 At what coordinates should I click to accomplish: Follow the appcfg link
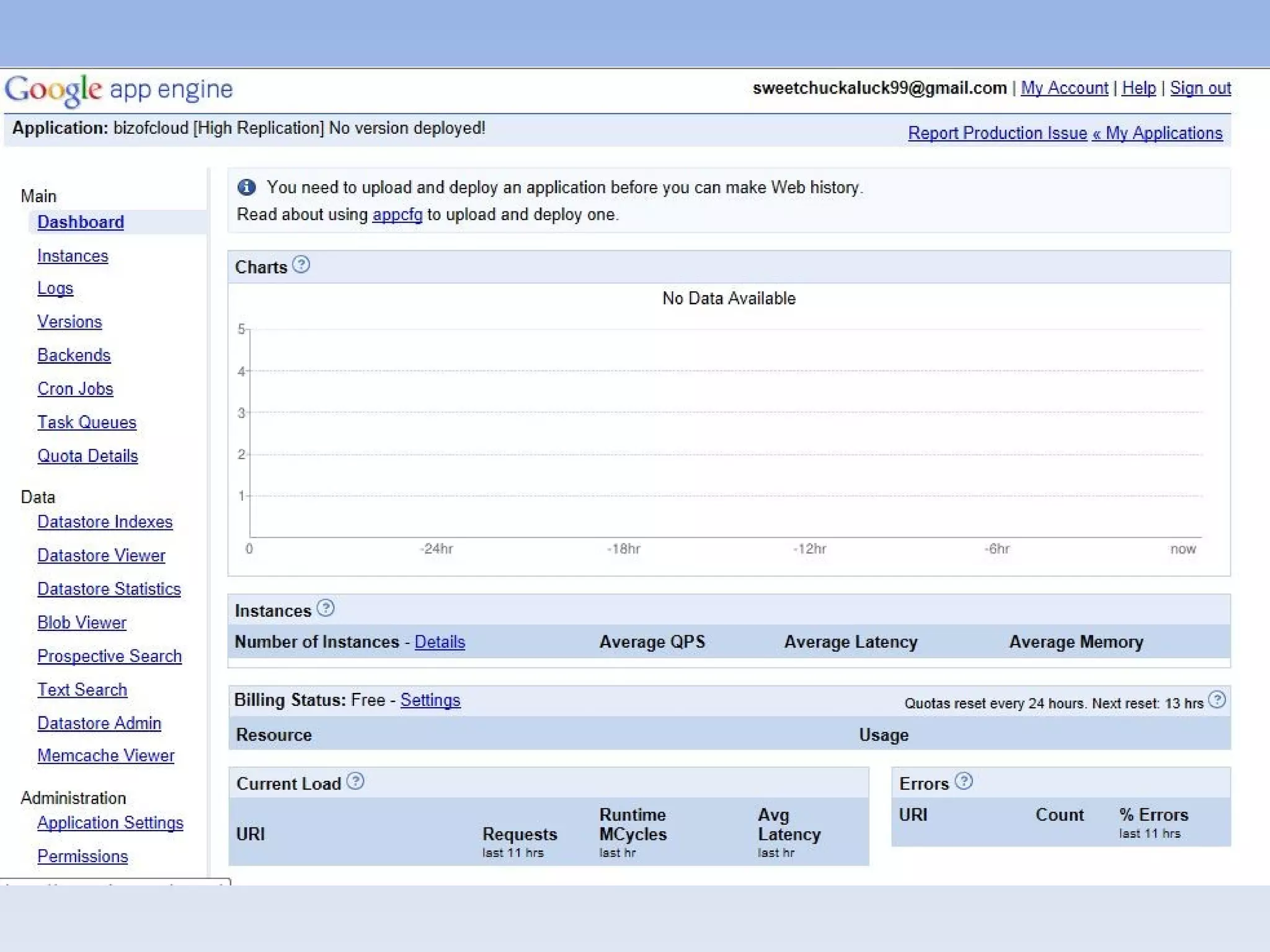pyautogui.click(x=397, y=215)
